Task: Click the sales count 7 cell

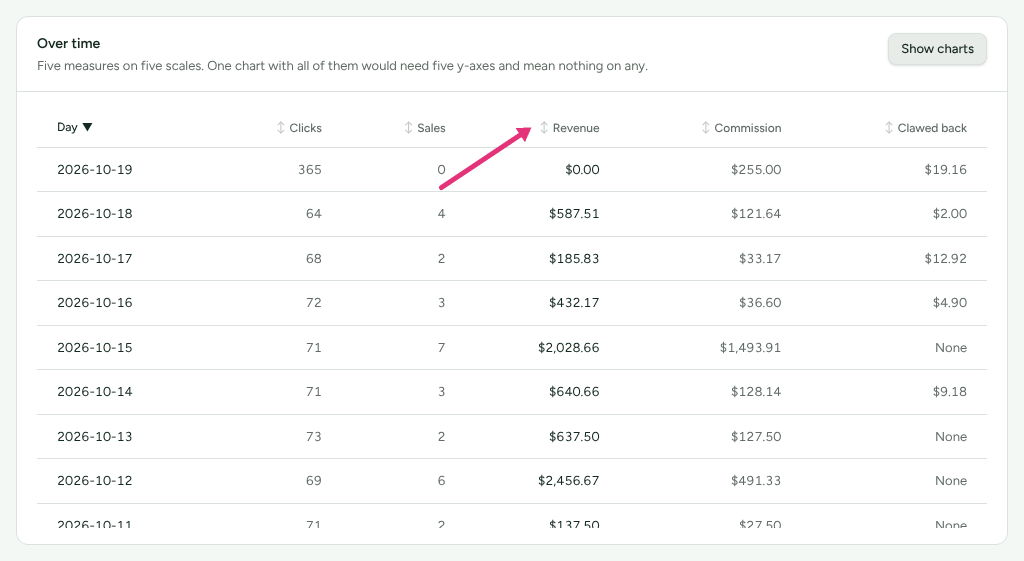Action: point(441,347)
